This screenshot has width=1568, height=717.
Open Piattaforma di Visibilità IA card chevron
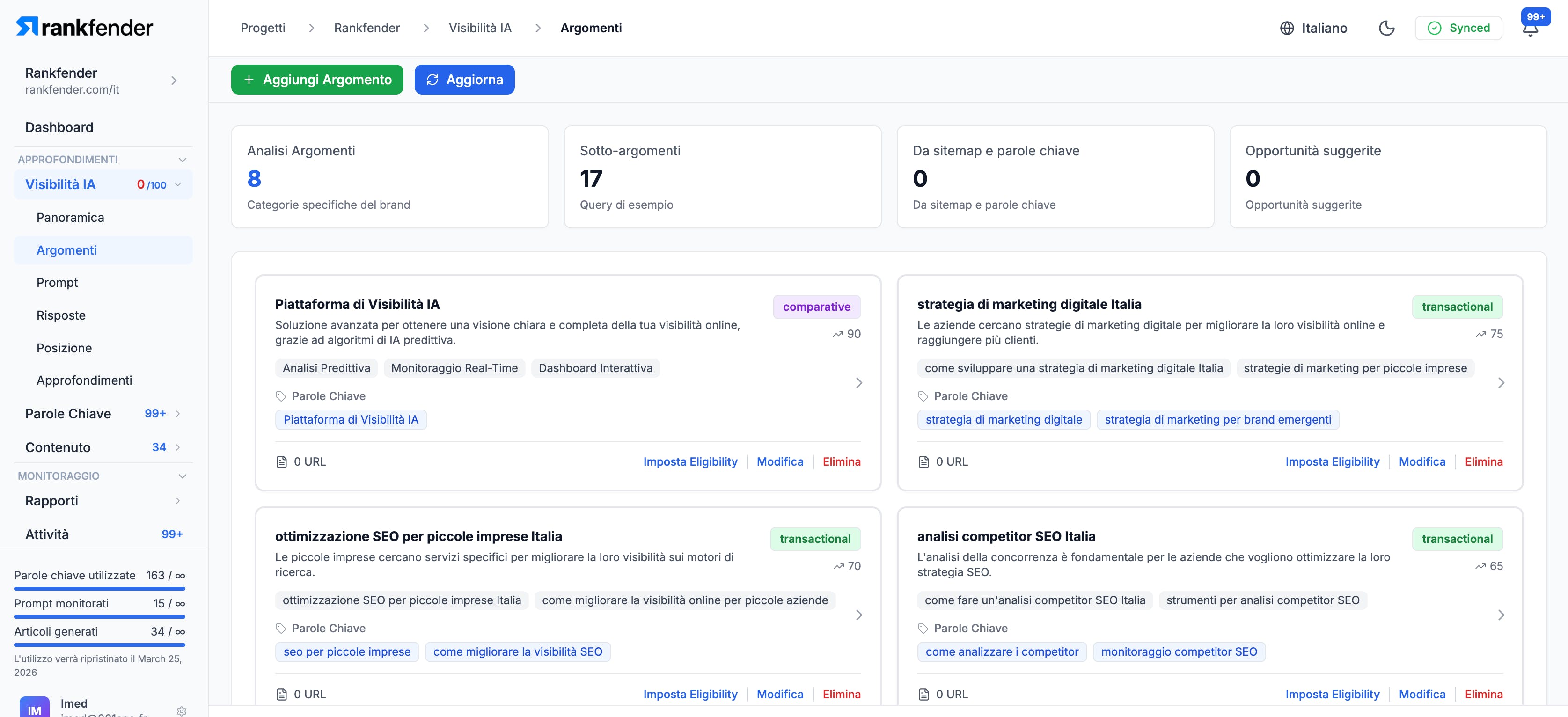click(859, 383)
